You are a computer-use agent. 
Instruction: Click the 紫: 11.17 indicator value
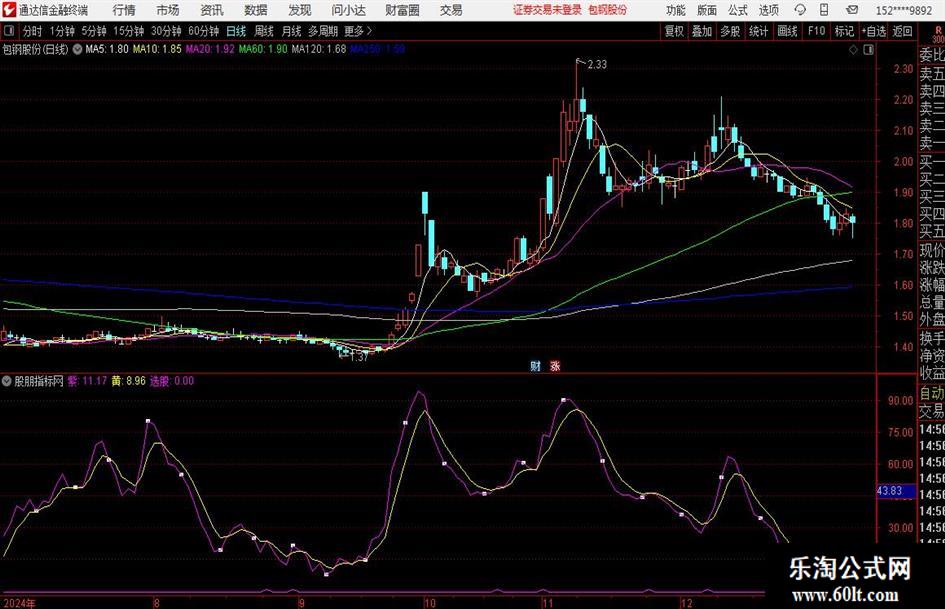(87, 381)
